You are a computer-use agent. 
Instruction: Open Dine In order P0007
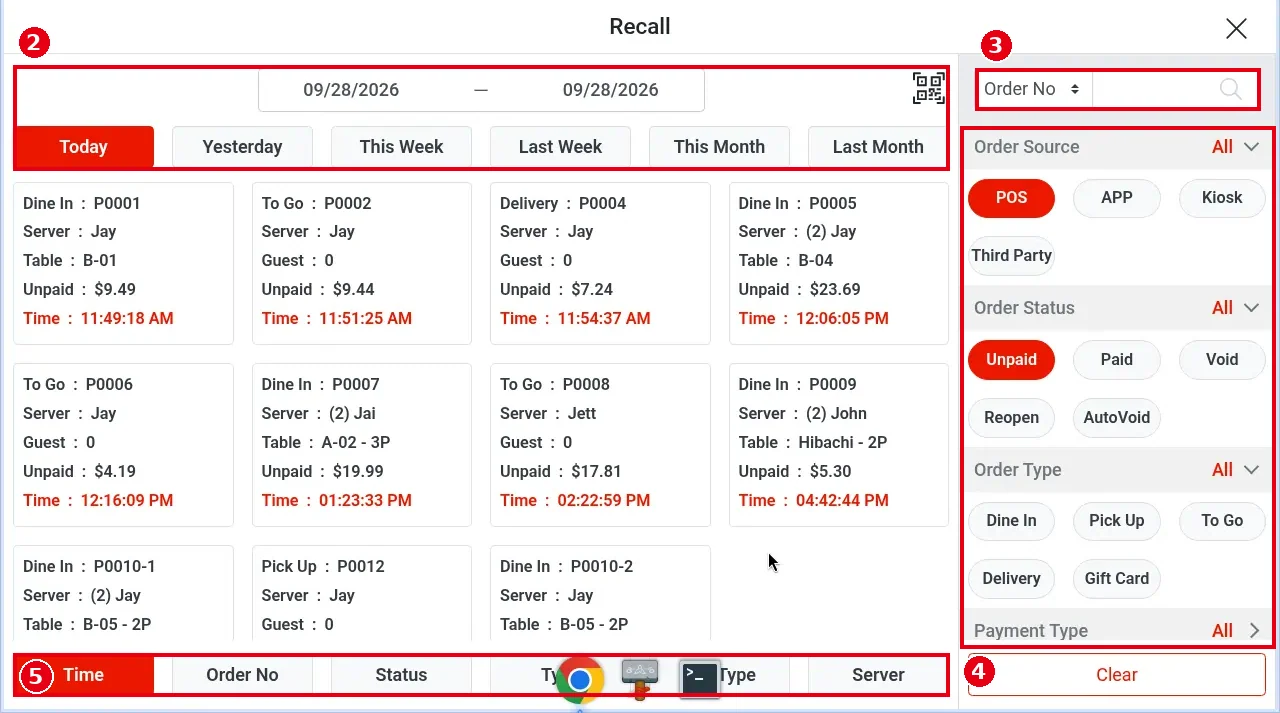[x=362, y=445]
